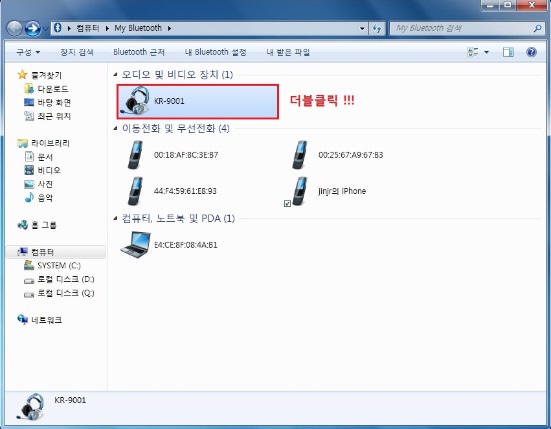Select 컴퓨터 in navigation pane

[56, 252]
